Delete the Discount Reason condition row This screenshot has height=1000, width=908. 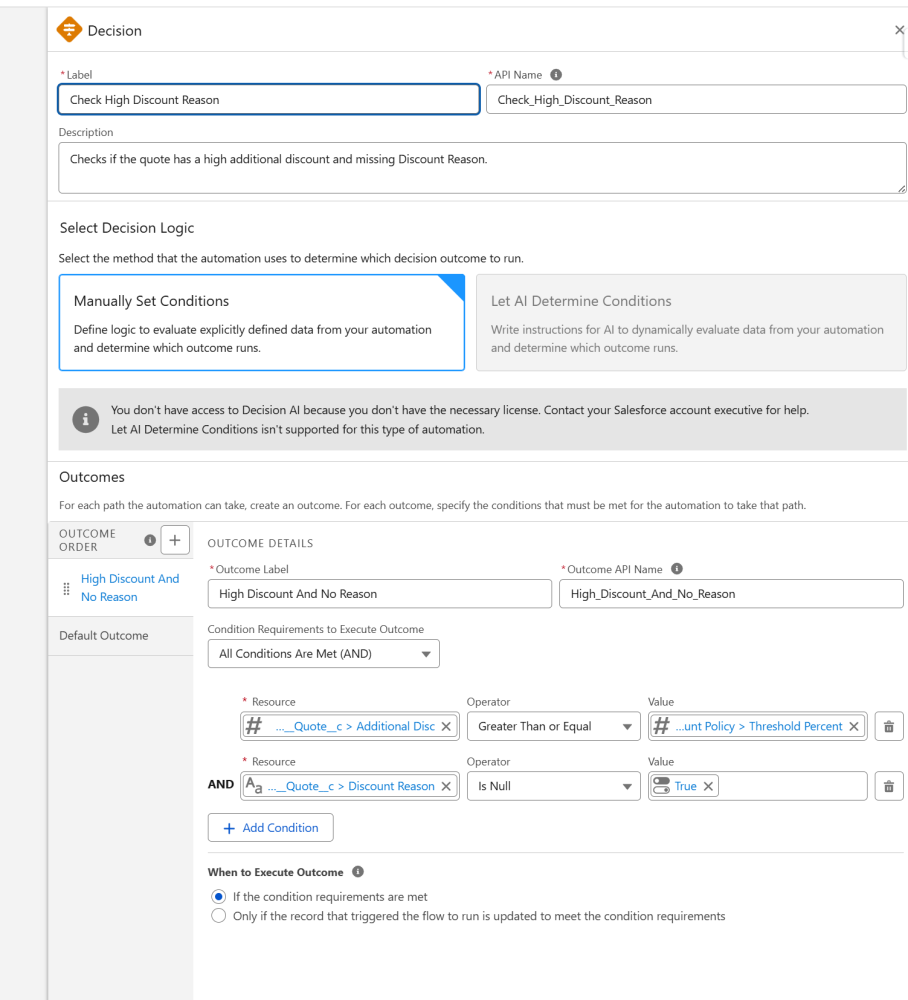pyautogui.click(x=889, y=786)
